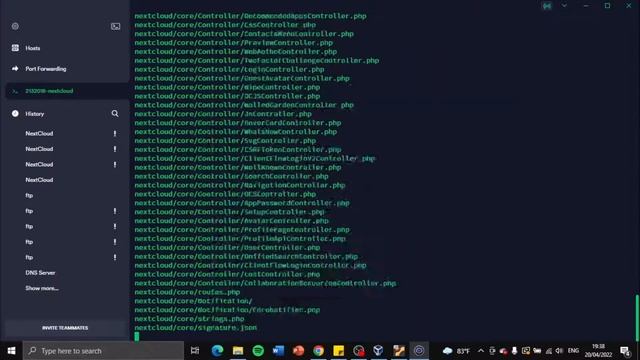
Task: Click the GuestAvatarController.php output line
Action: [x=242, y=78]
